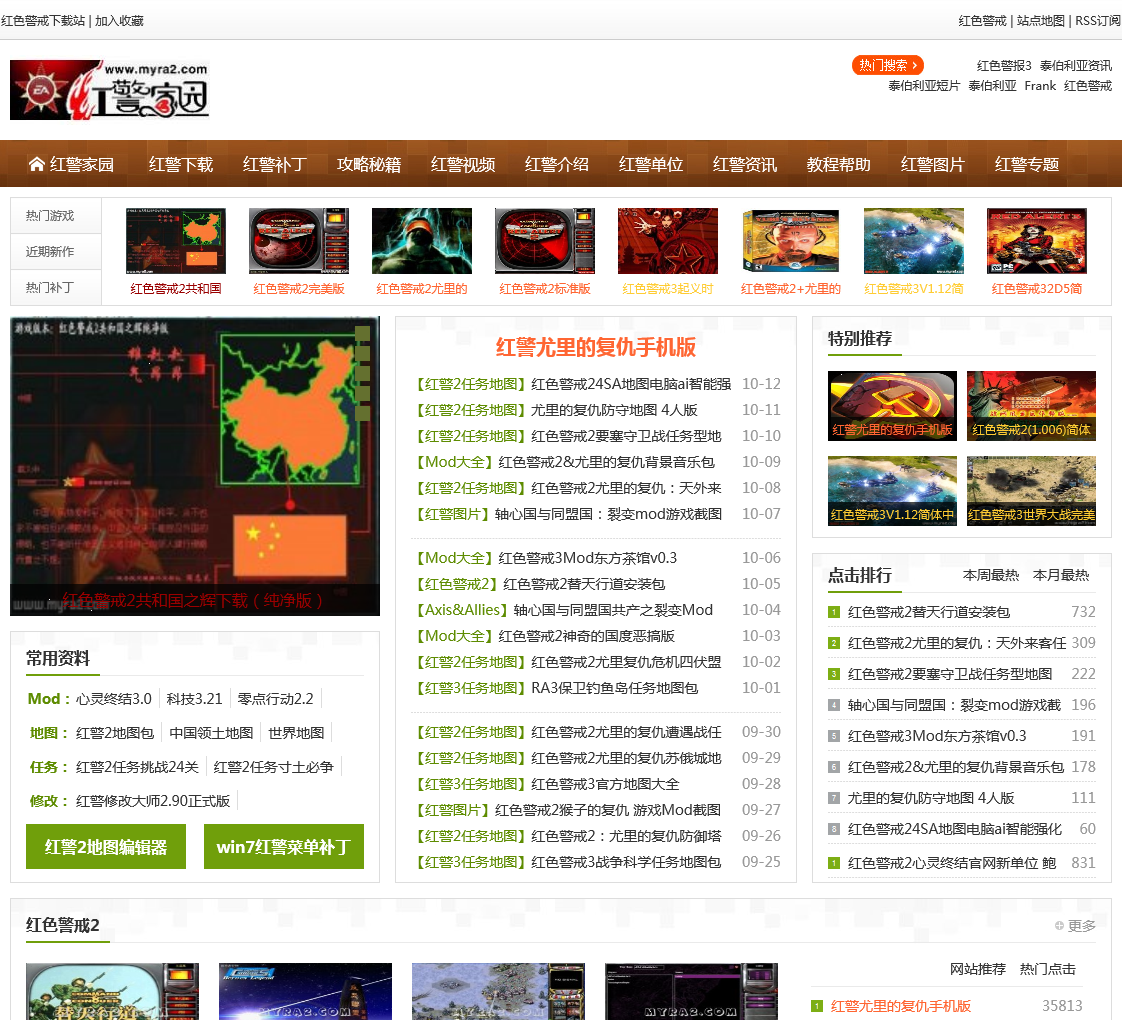Viewport: 1122px width, 1020px height.
Task: Open 红警修改大师2.90正式版 link
Action: coord(153,801)
